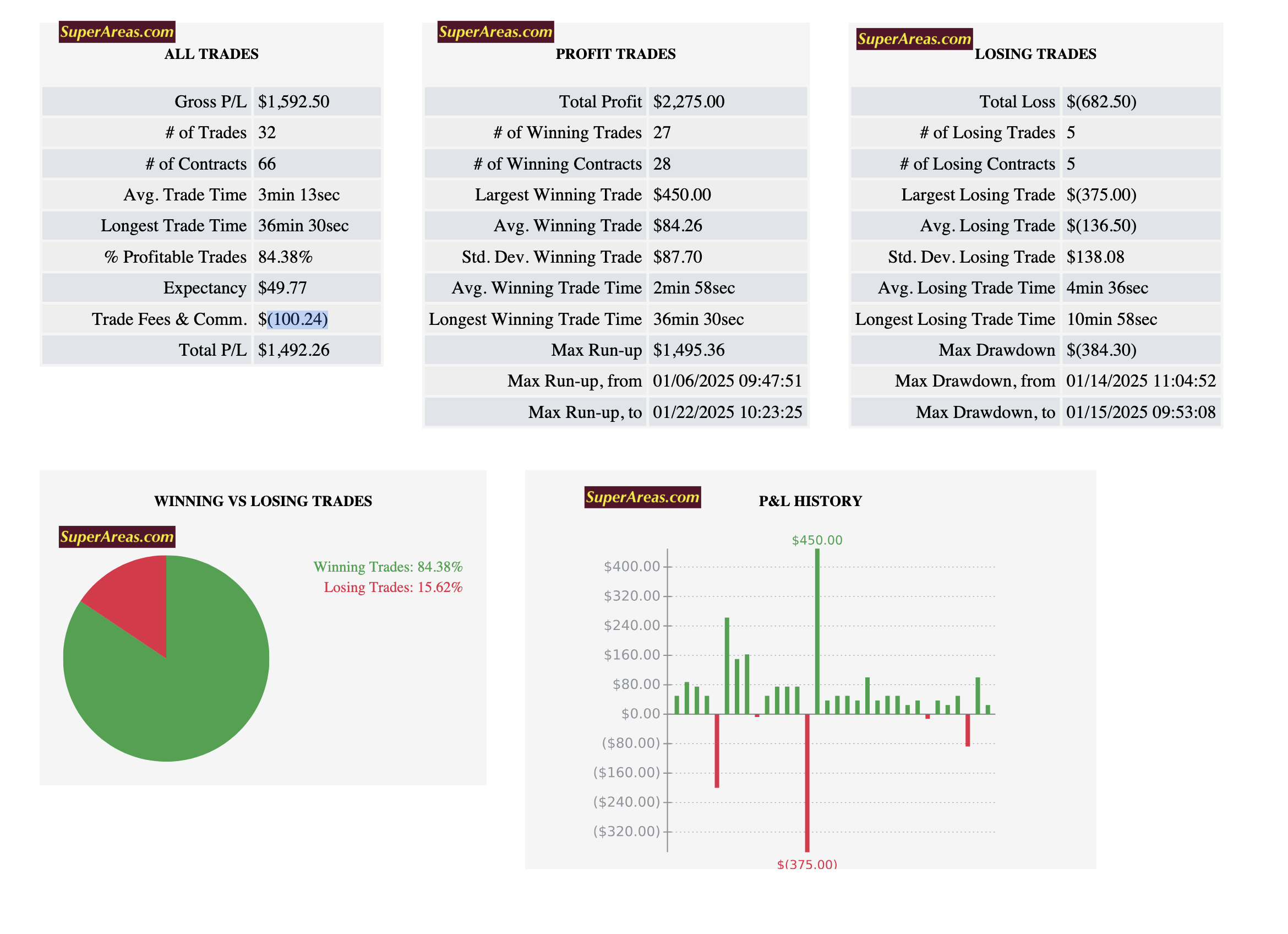
Task: Click the $450.00 label above the bar
Action: click(x=817, y=540)
